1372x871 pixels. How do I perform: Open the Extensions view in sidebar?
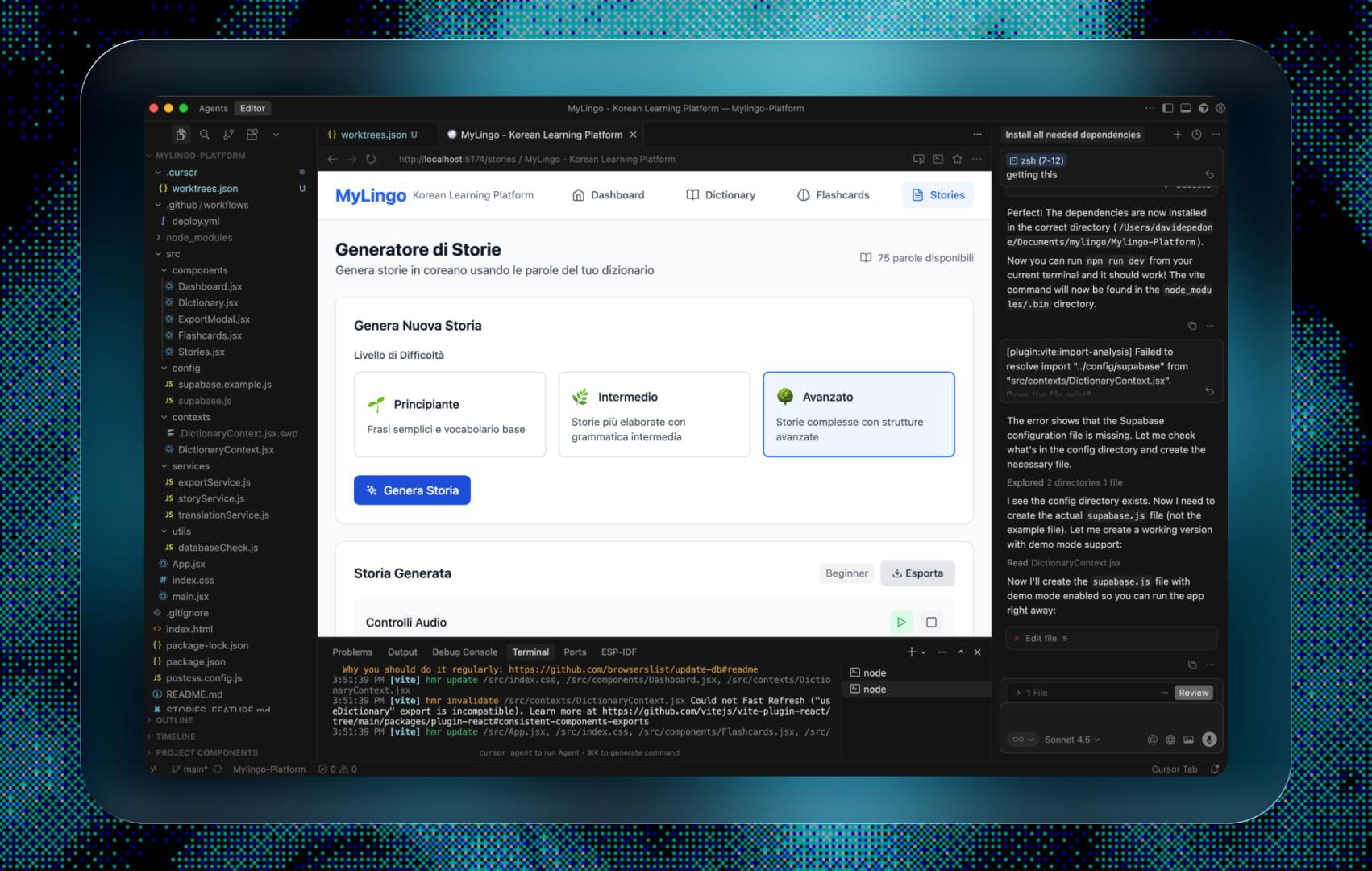click(252, 135)
